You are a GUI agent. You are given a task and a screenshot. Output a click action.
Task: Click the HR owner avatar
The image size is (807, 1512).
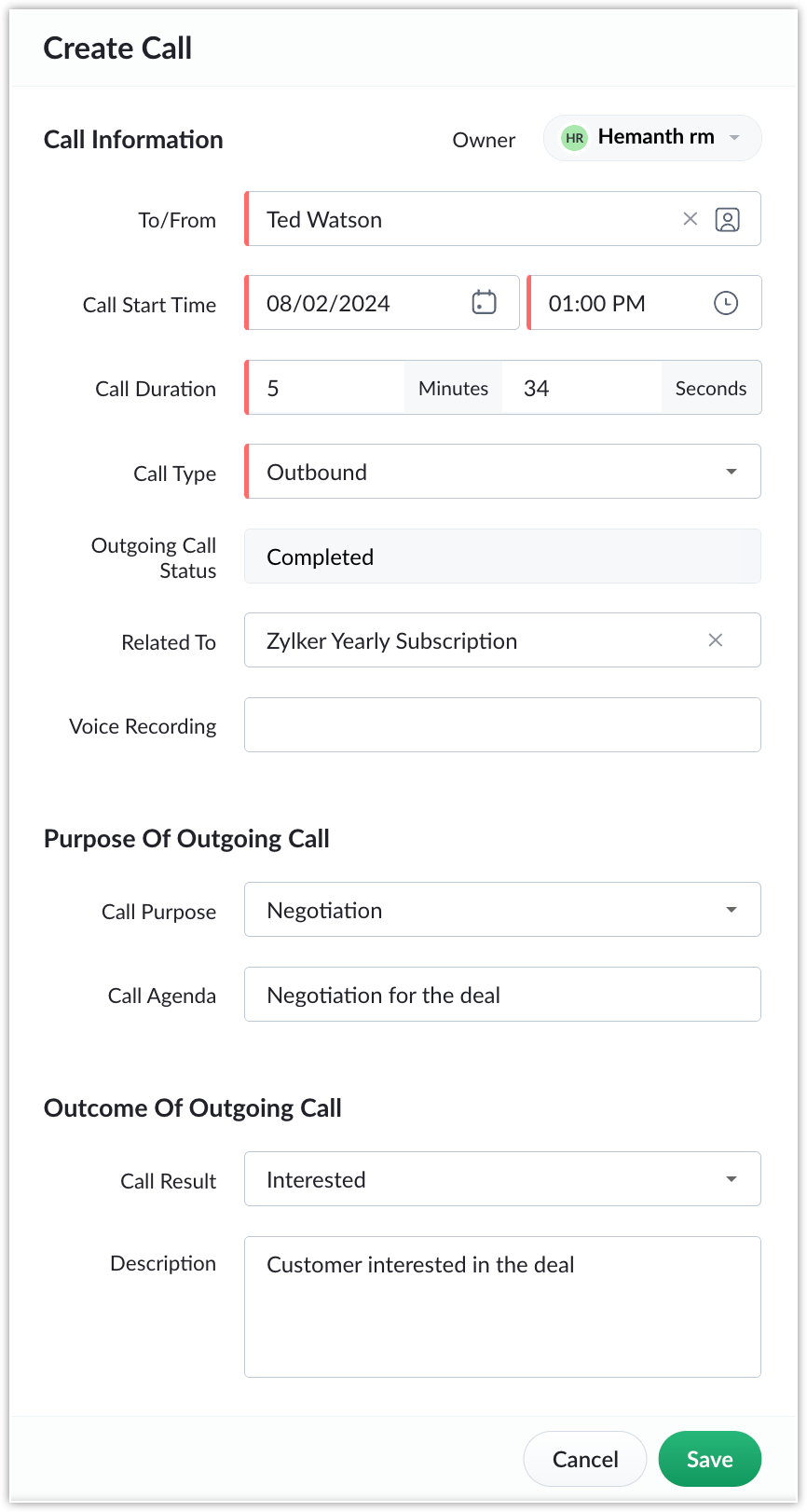tap(575, 138)
